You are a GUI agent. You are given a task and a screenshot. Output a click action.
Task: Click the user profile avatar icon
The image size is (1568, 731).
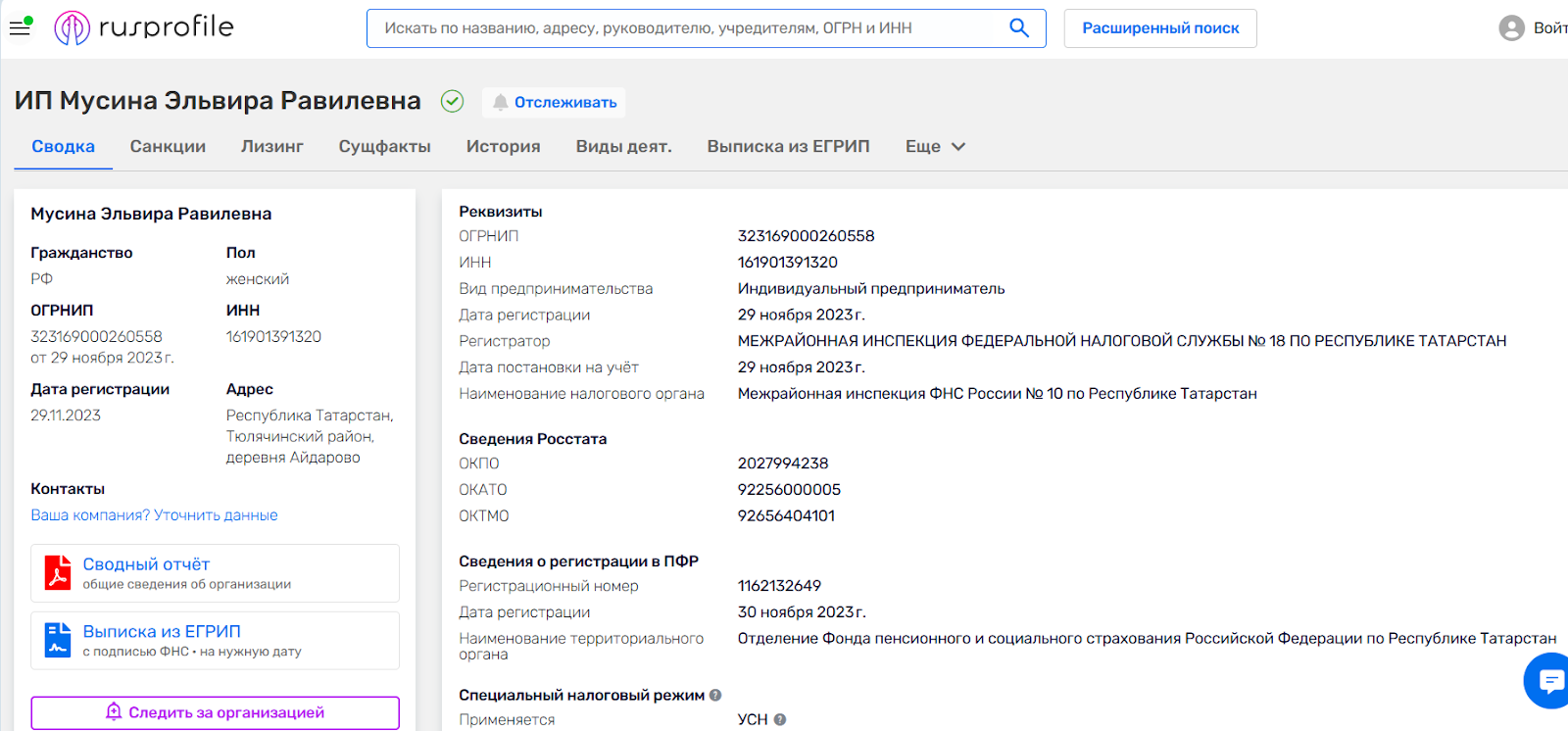tap(1511, 28)
